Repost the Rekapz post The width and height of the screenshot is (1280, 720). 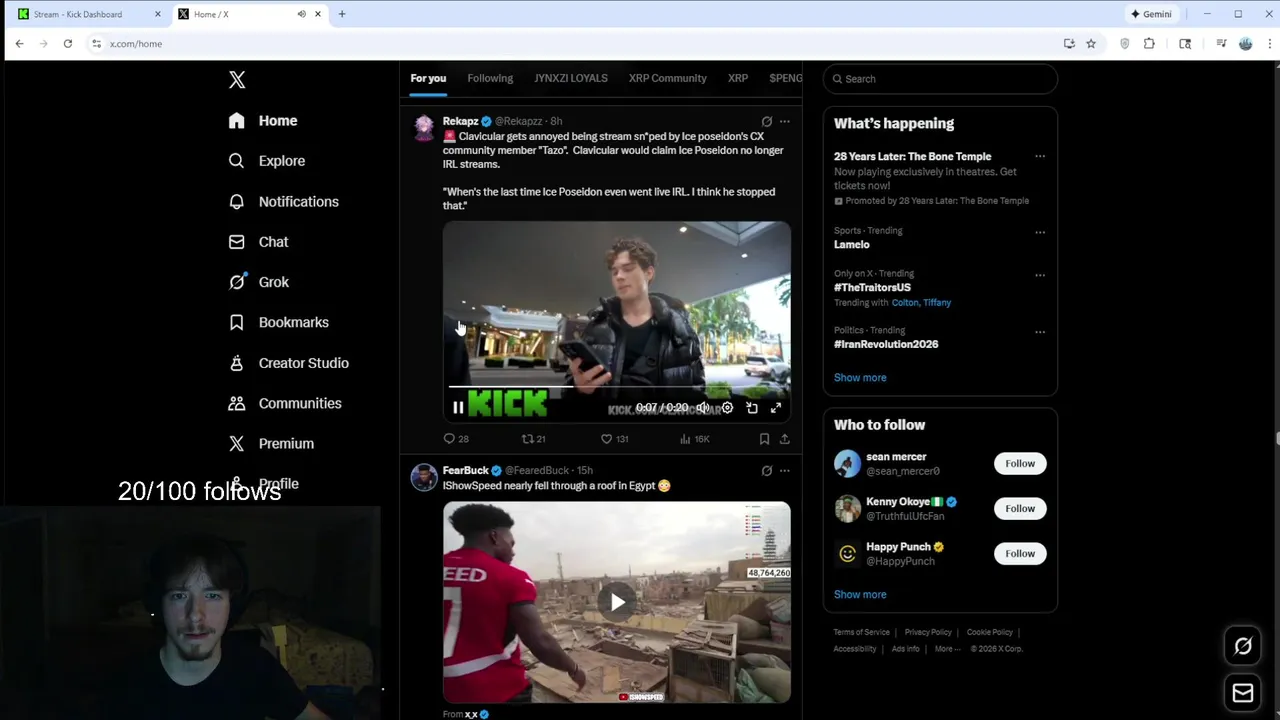coord(533,439)
